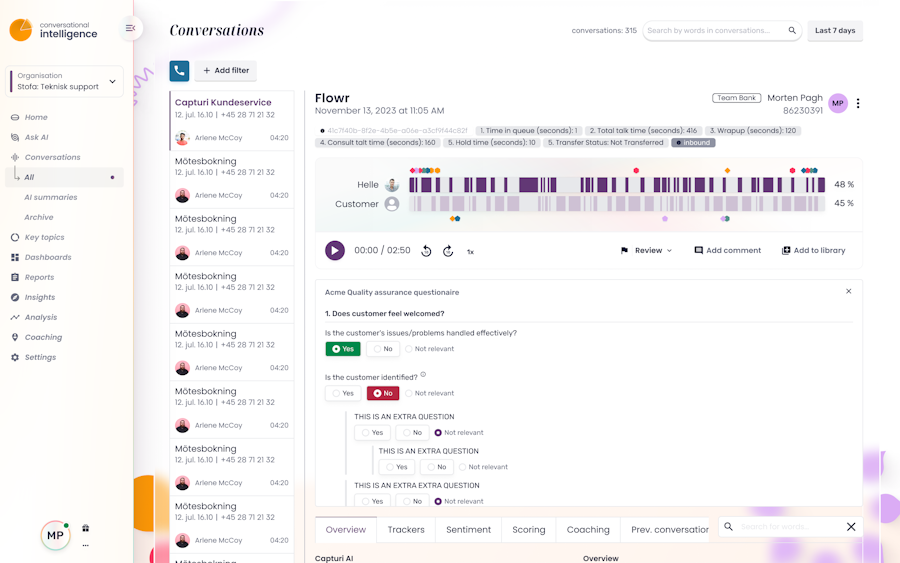Open the Organisation Stofa: Teknisk support dropdown
The image size is (900, 563).
coord(64,81)
